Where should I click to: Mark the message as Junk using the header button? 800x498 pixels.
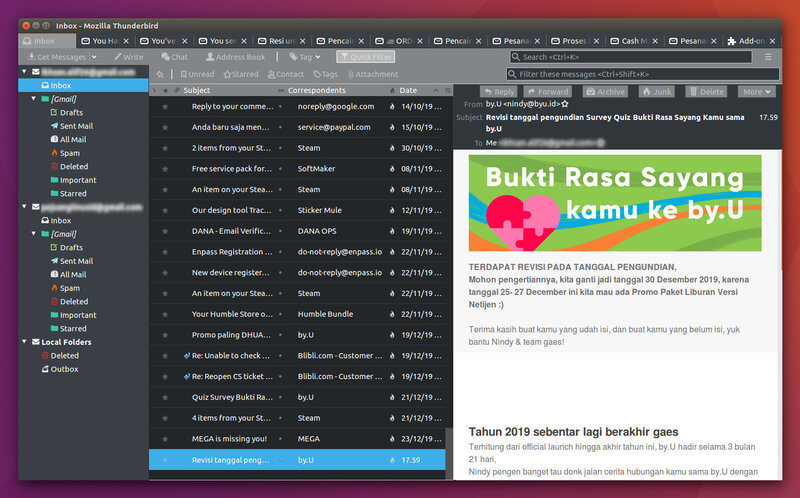point(657,92)
